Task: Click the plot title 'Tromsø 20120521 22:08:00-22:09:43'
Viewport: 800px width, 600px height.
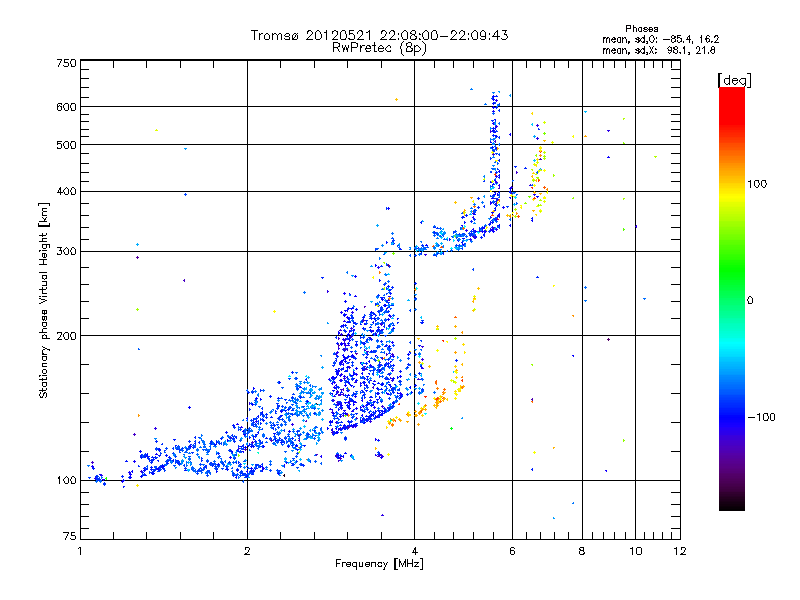Action: pos(379,35)
